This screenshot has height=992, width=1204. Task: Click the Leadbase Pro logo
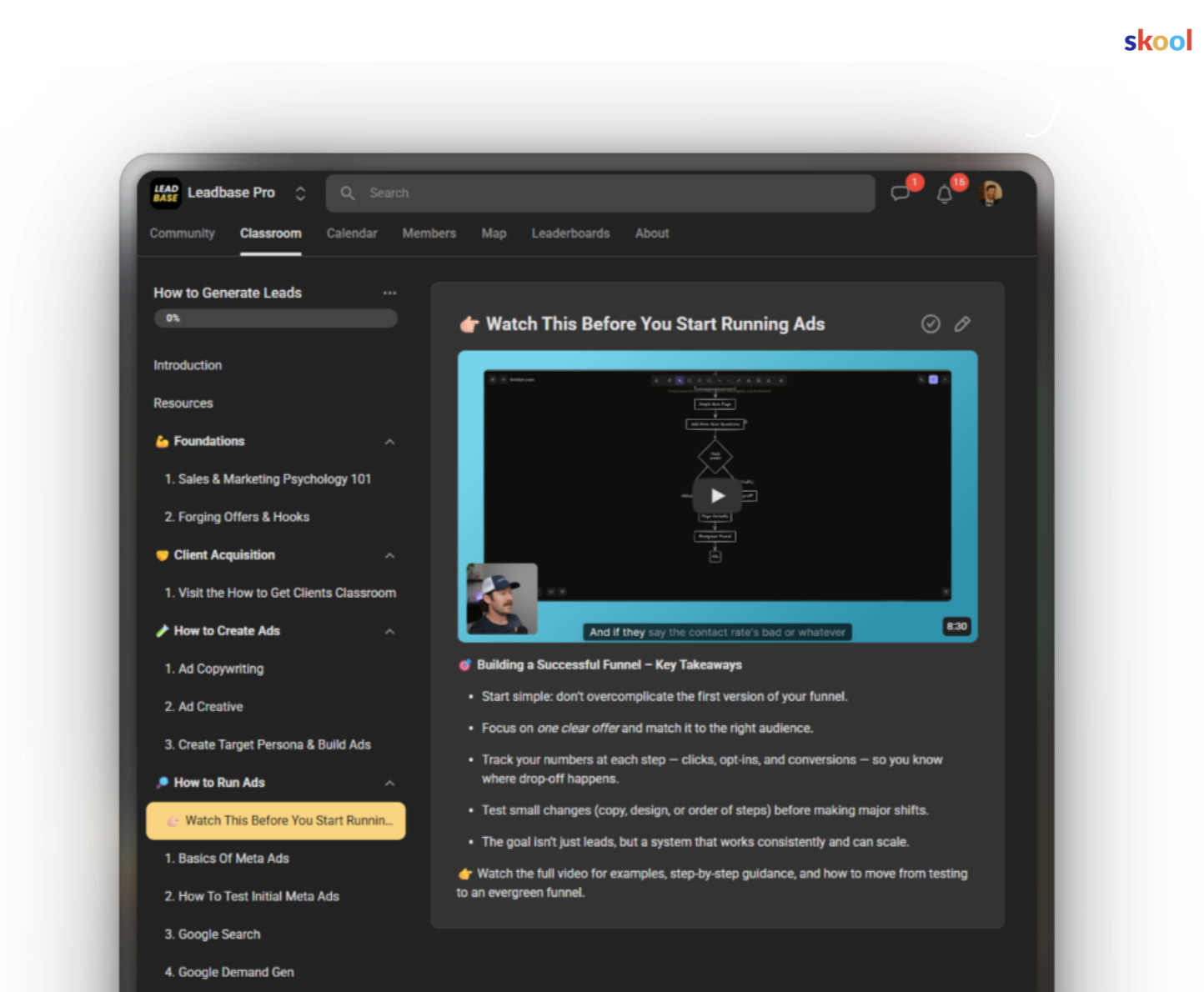click(165, 193)
